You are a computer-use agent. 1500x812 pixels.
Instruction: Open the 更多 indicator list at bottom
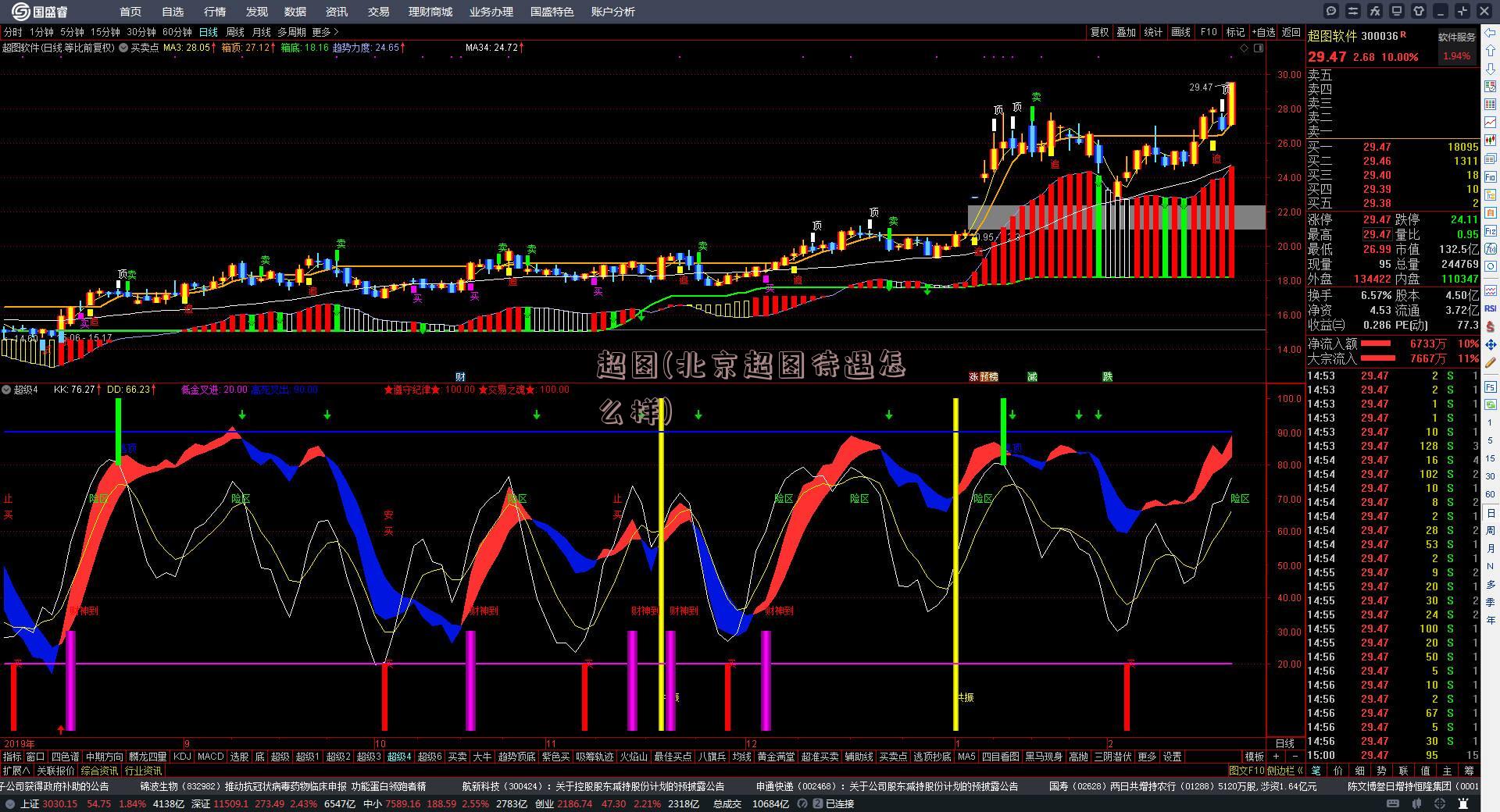(1147, 757)
